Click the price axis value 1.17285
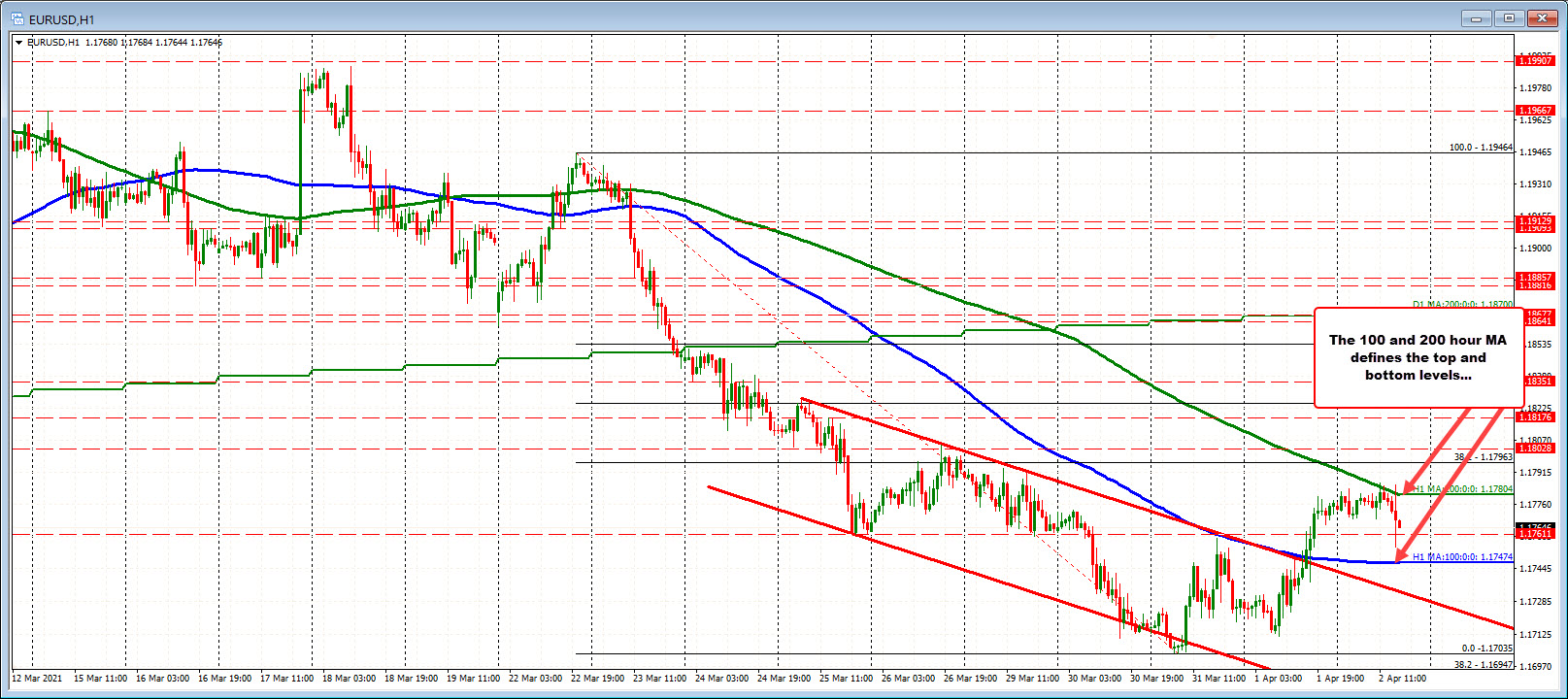 pyautogui.click(x=1535, y=602)
